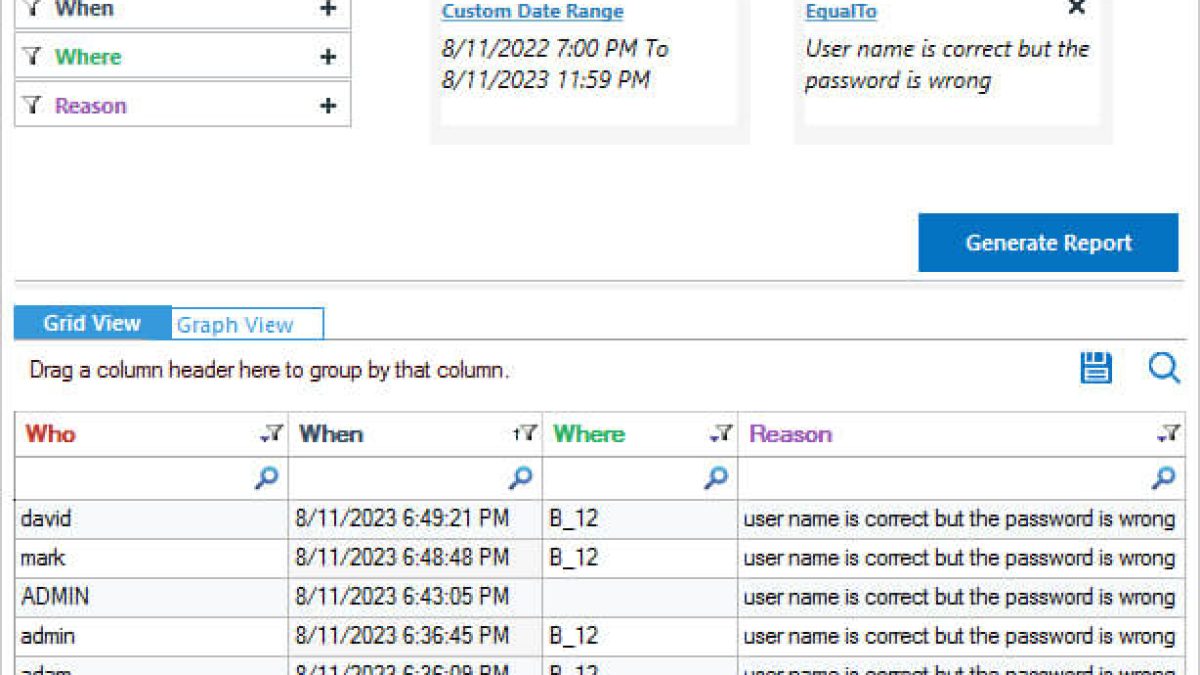Open the Custom Date Range link
The image size is (1200, 675).
532,12
